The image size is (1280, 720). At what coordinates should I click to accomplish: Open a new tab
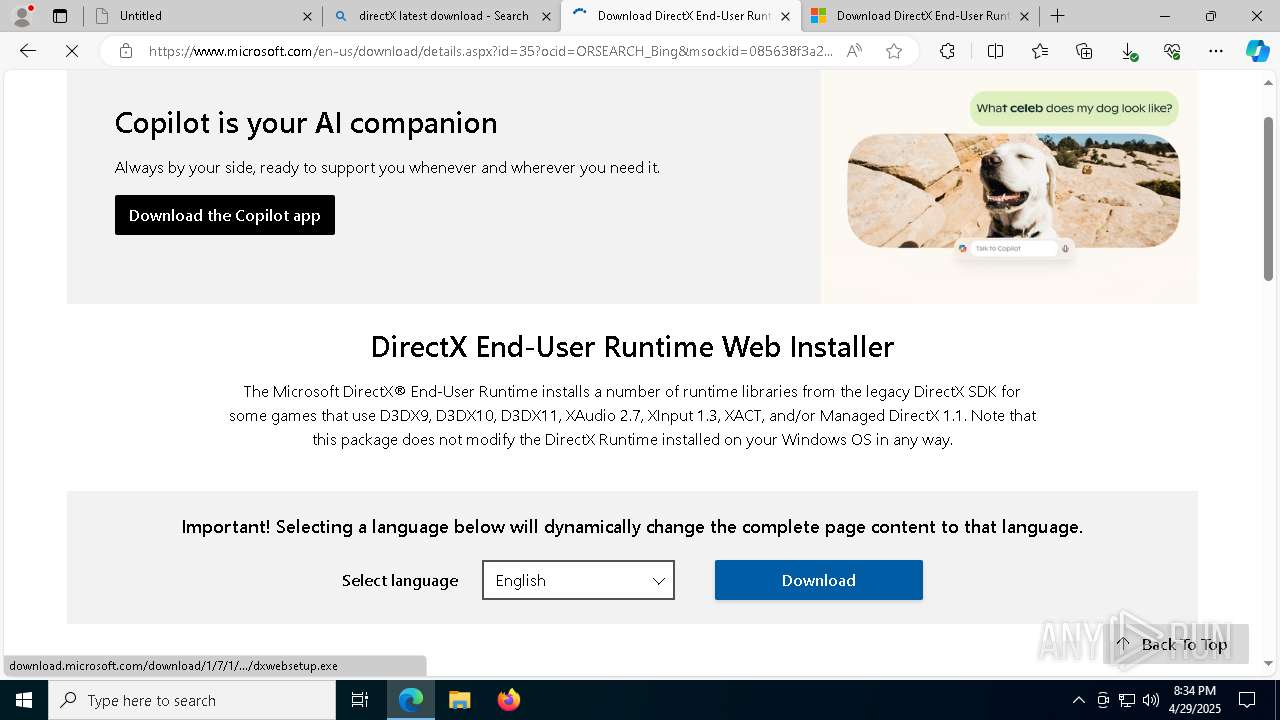coord(1057,16)
